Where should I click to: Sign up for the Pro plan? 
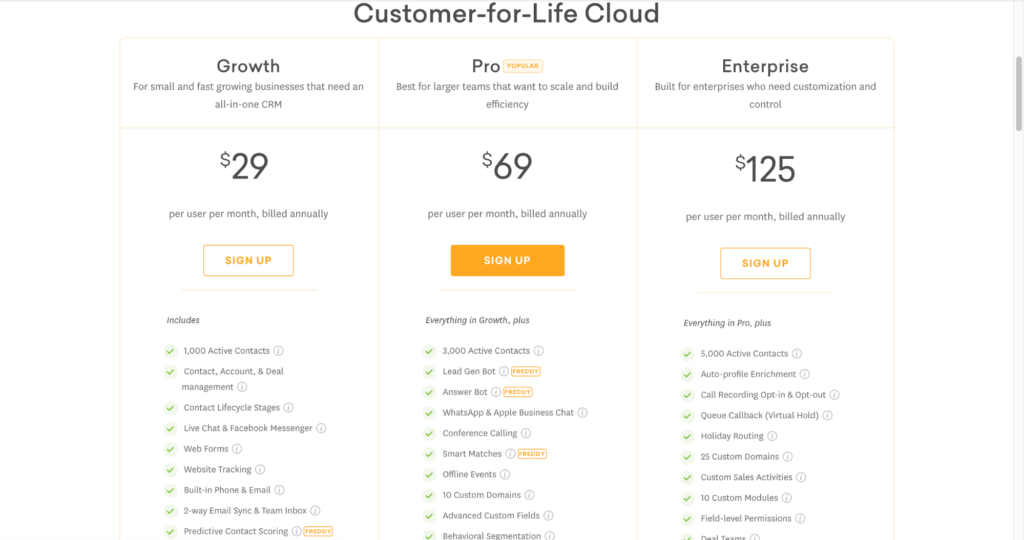click(x=507, y=261)
